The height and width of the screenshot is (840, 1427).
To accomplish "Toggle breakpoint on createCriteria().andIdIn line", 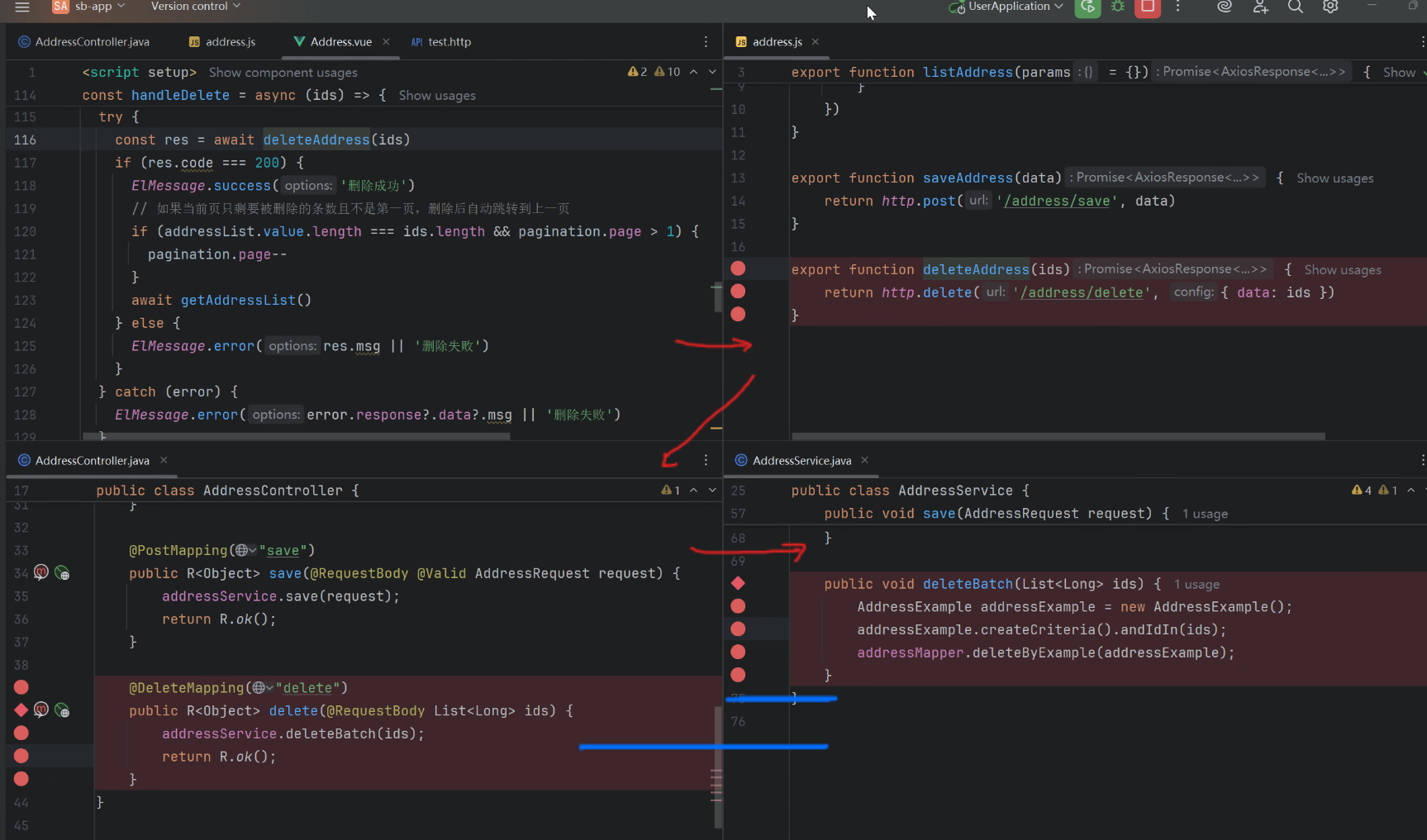I will (x=738, y=629).
